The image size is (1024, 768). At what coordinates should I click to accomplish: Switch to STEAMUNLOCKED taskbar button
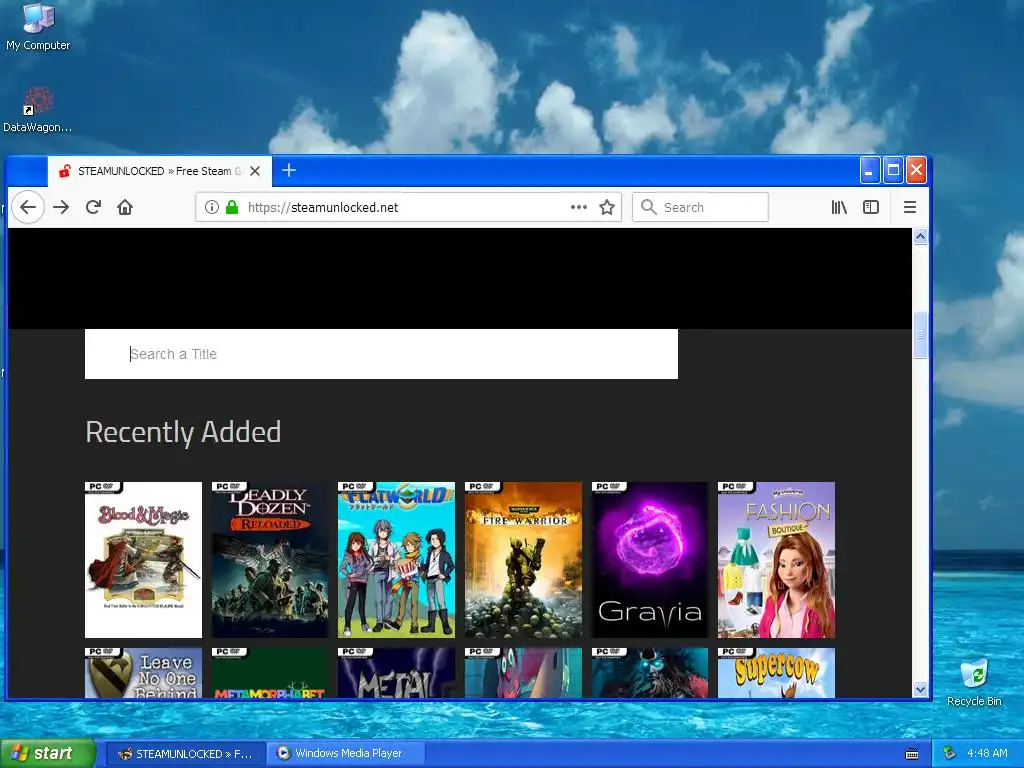(185, 754)
